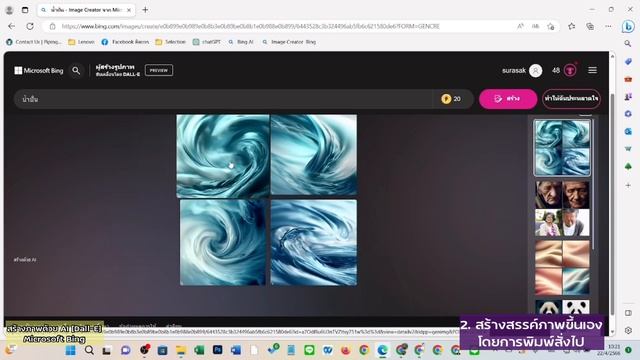The height and width of the screenshot is (360, 640).
Task: Click Surprise Me outlined button
Action: pos(571,99)
